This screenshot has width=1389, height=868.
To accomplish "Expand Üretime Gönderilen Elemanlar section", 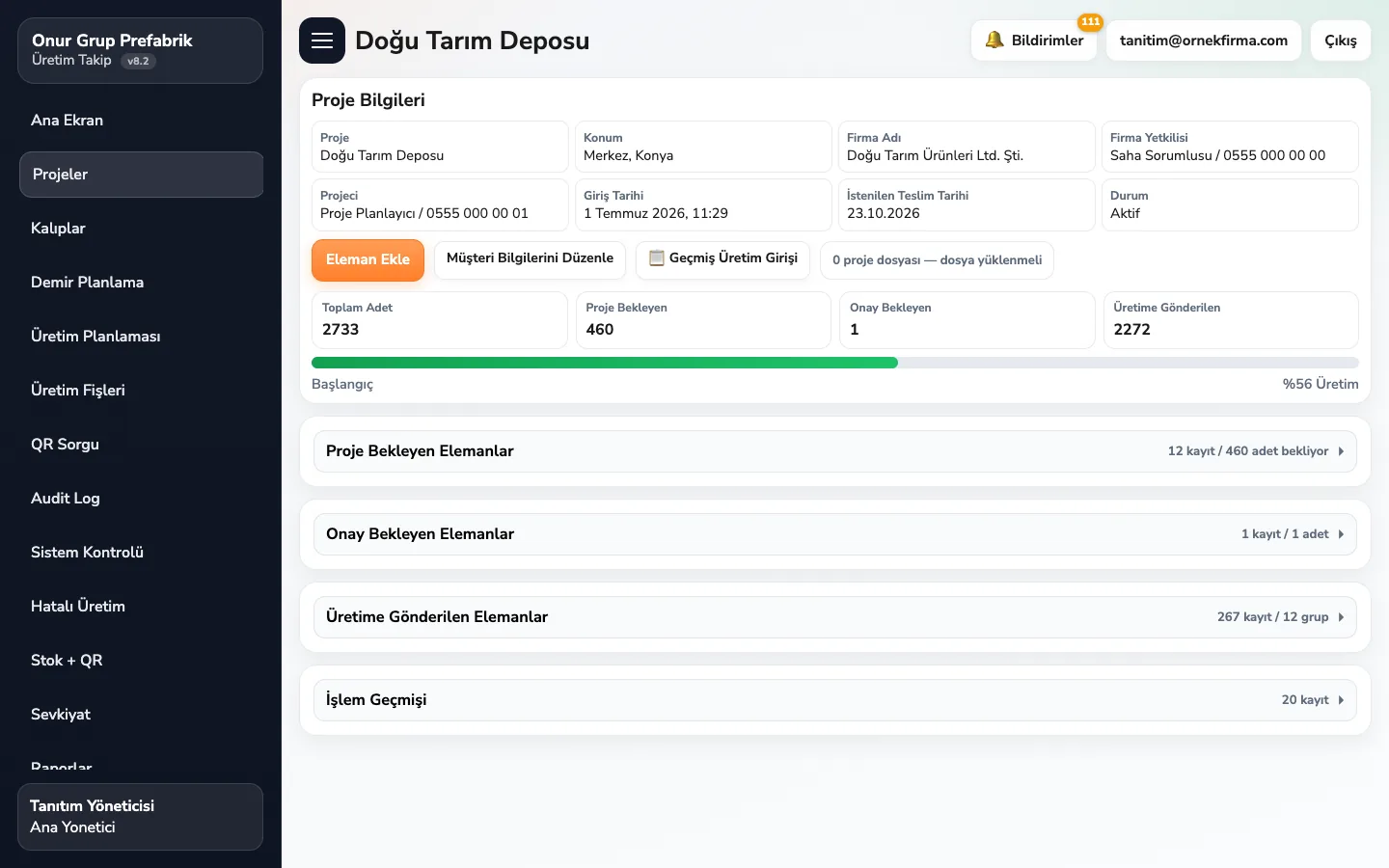I will point(835,617).
